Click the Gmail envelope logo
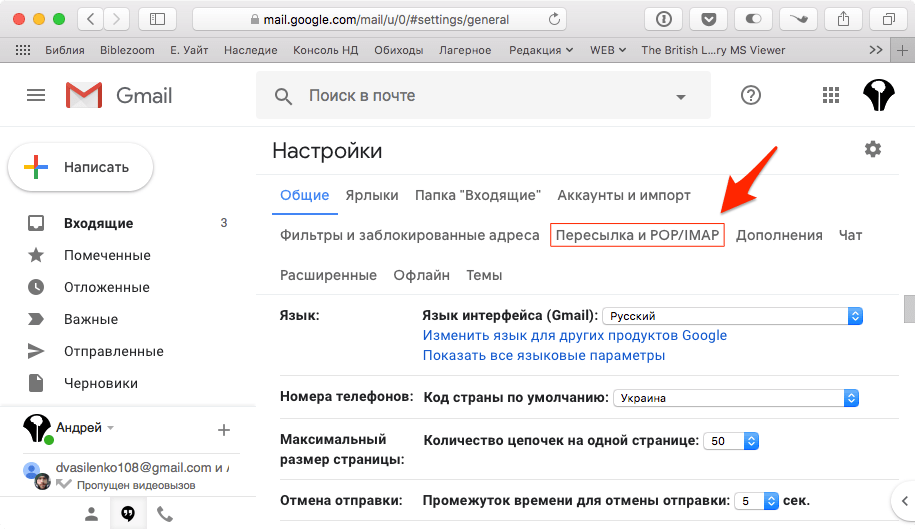The height and width of the screenshot is (529, 915). 84,95
